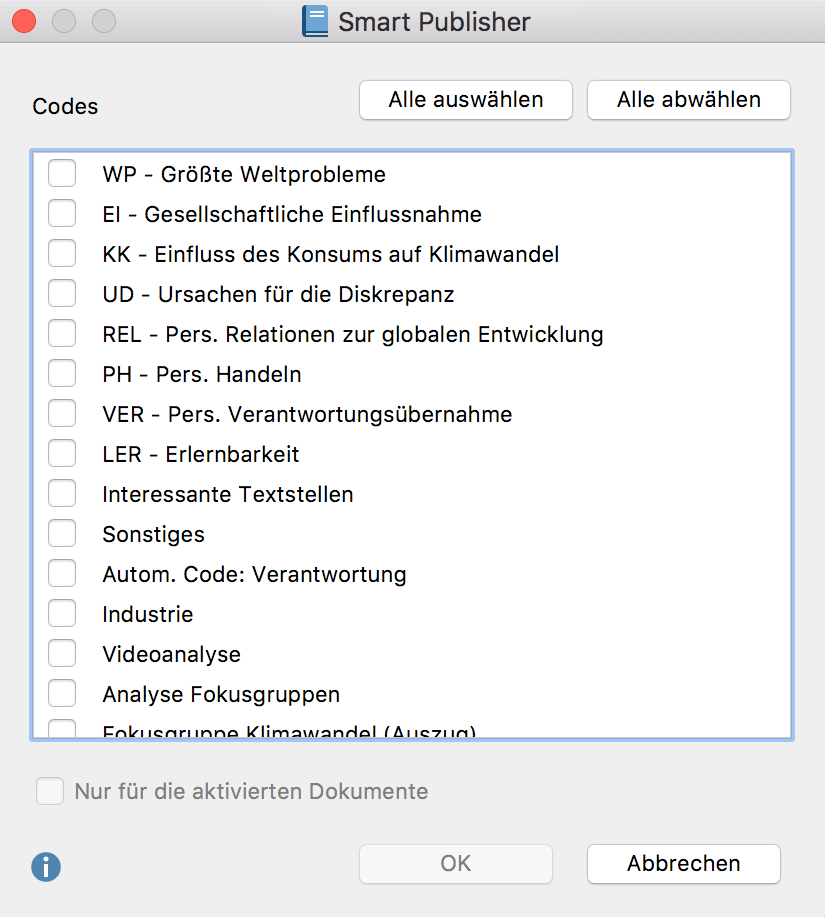Tick the EI - Gesellschaftliche Einflussnahme checkbox

pyautogui.click(x=62, y=213)
